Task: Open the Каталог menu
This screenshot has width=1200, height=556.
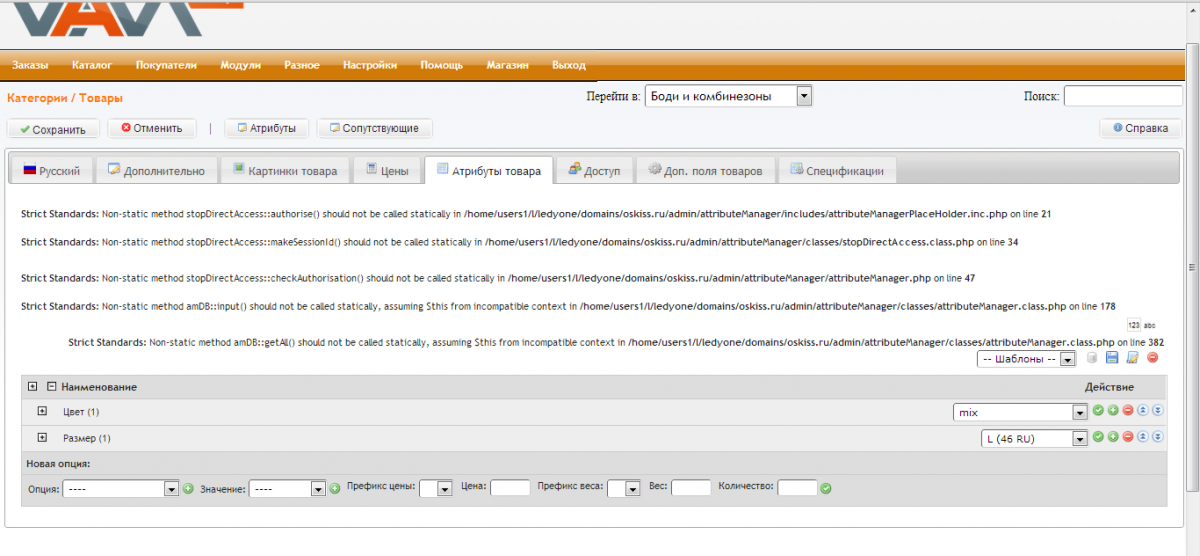Action: [x=92, y=65]
